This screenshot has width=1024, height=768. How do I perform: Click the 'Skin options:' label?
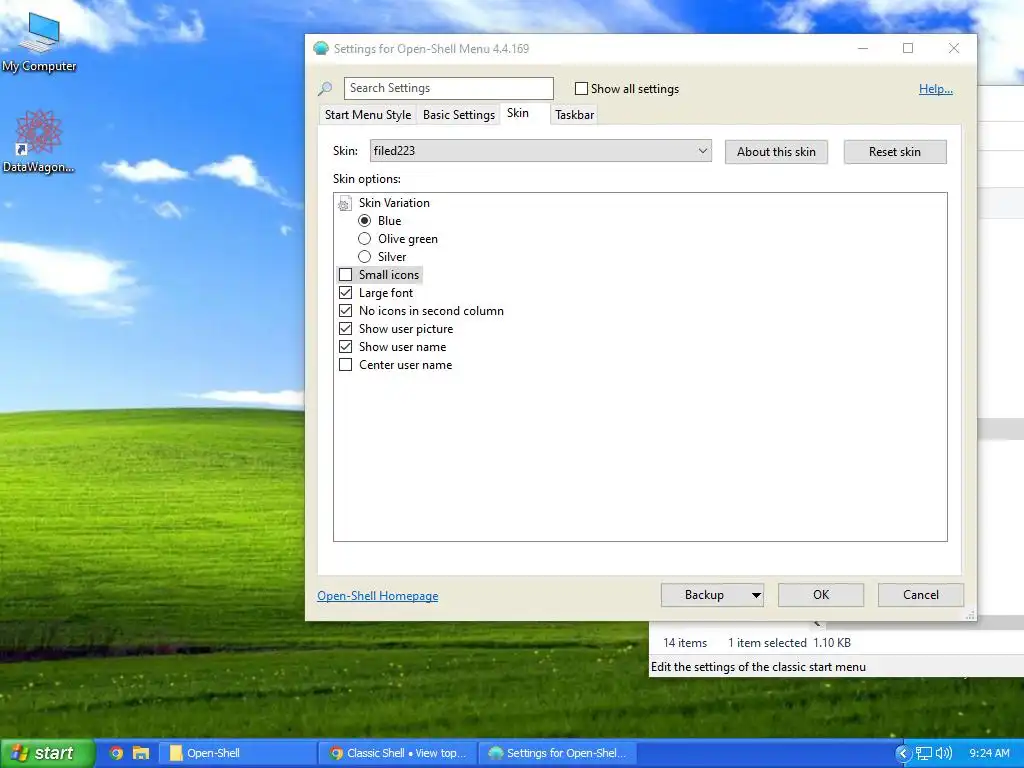click(x=366, y=179)
